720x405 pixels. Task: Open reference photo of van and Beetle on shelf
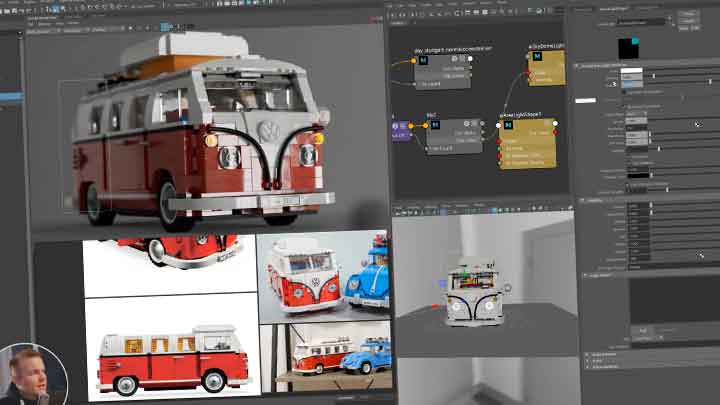(x=326, y=358)
